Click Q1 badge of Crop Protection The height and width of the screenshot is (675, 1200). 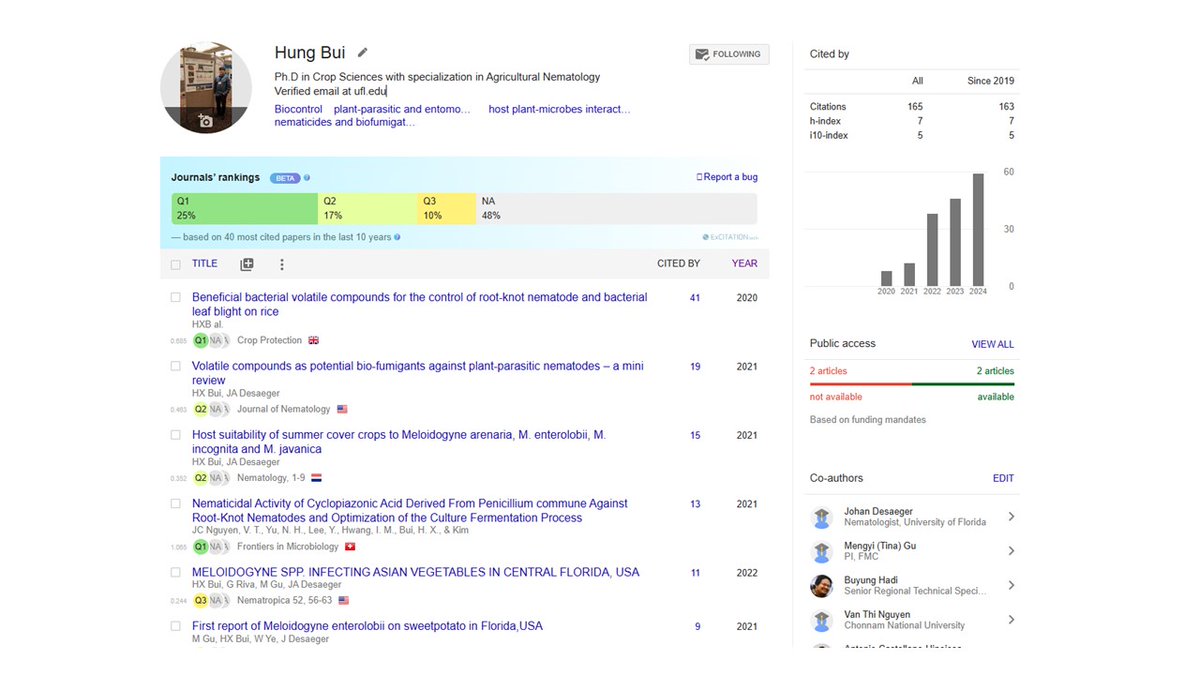(200, 340)
